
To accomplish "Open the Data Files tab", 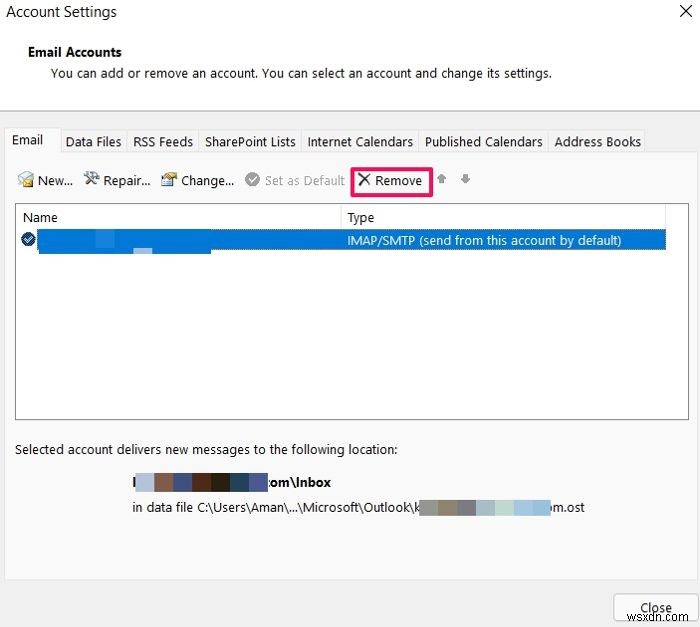I will 93,142.
